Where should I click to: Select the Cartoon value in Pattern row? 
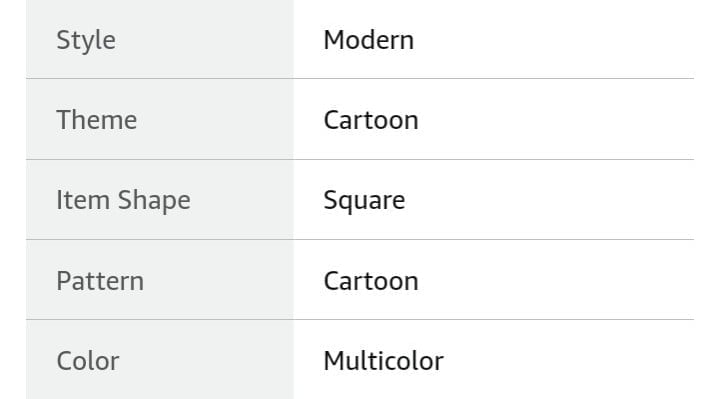pos(371,281)
